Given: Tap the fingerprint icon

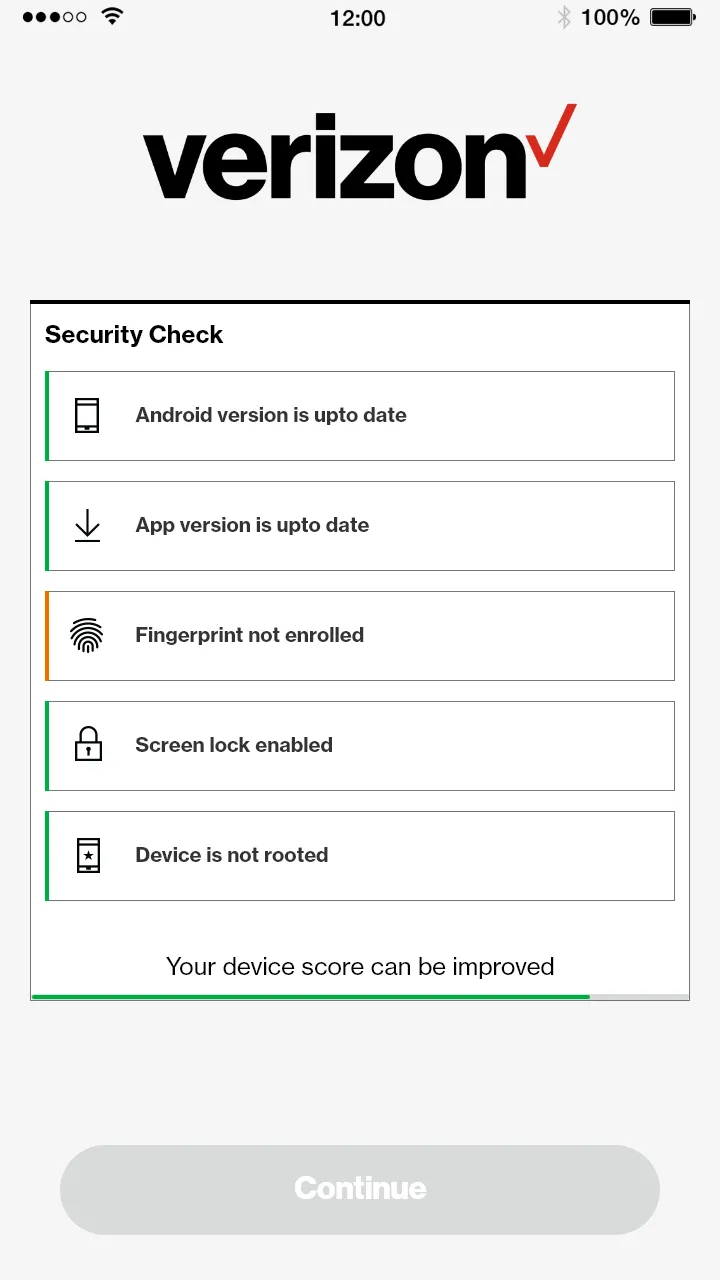Looking at the screenshot, I should tap(88, 635).
